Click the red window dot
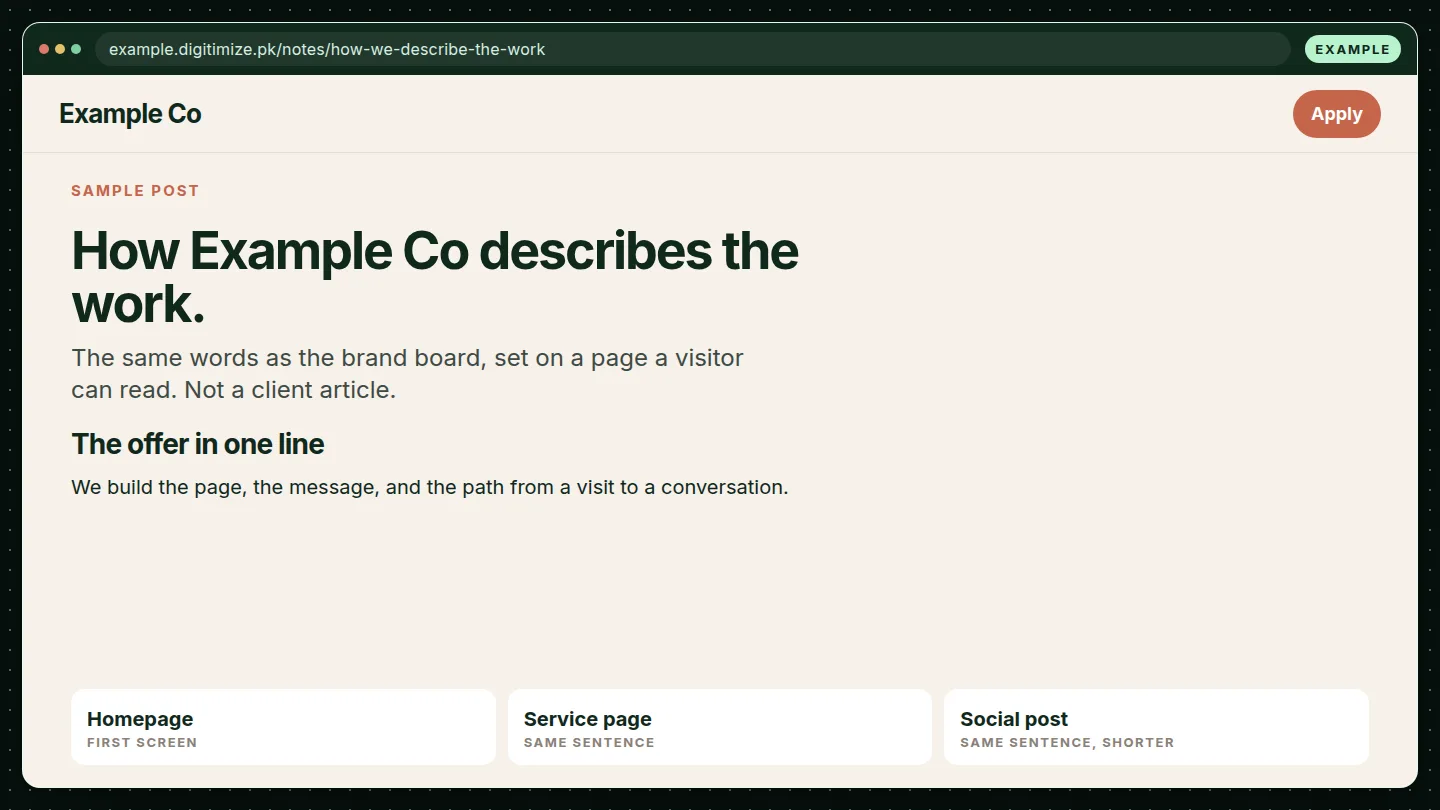Screen dimensions: 1440x810 pos(44,49)
